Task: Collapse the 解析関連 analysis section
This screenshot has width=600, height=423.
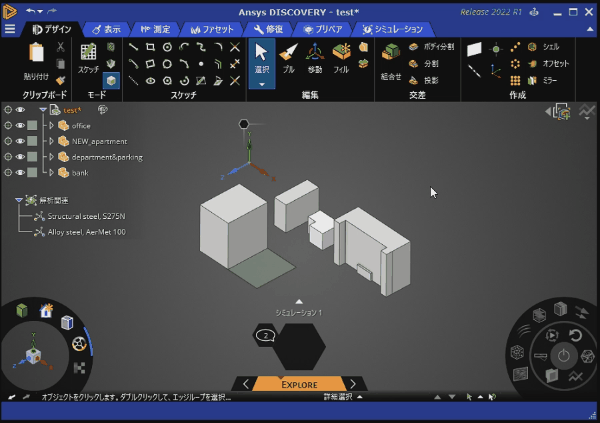Action: [18, 200]
